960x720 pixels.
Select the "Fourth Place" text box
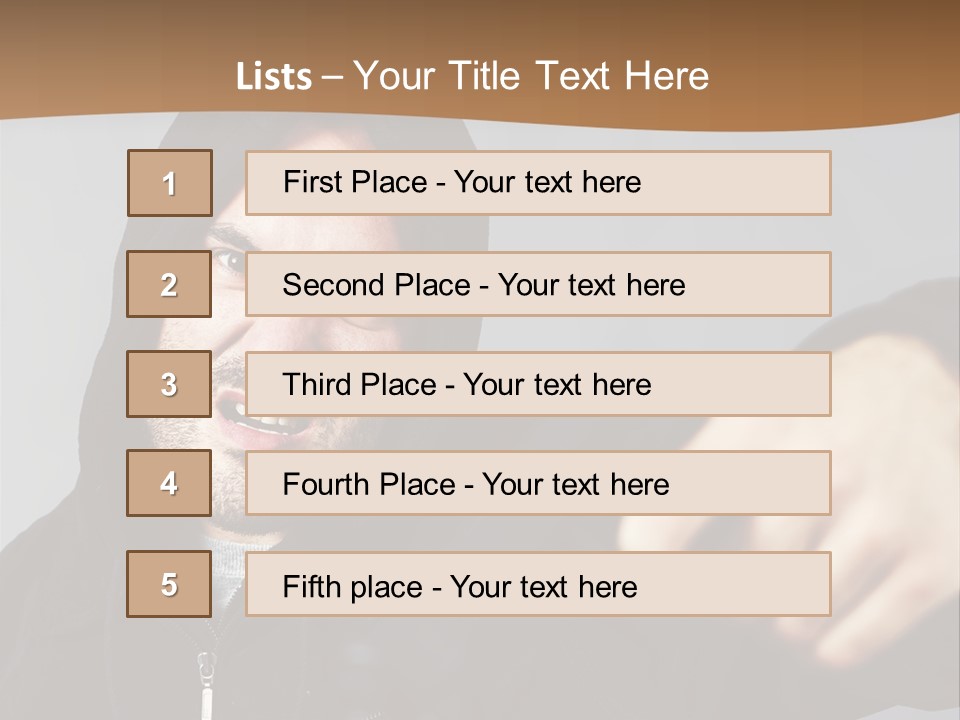point(538,483)
